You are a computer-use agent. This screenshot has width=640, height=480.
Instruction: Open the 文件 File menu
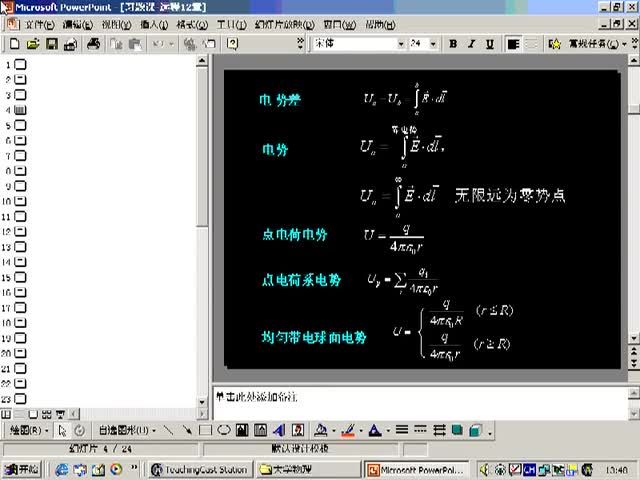[x=40, y=25]
